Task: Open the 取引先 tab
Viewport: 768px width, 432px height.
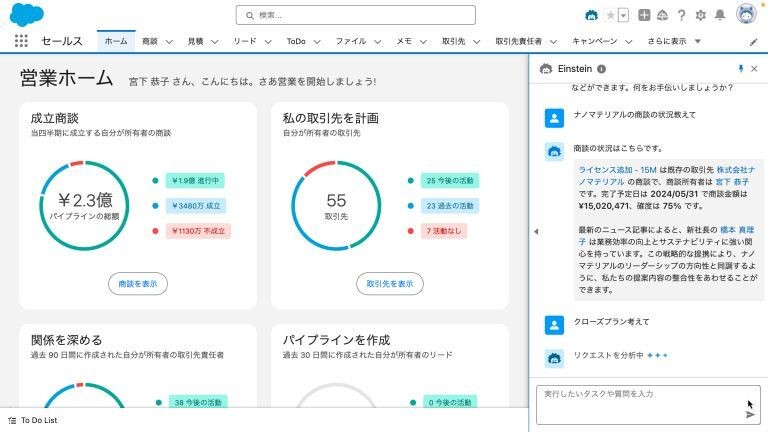Action: pyautogui.click(x=454, y=41)
